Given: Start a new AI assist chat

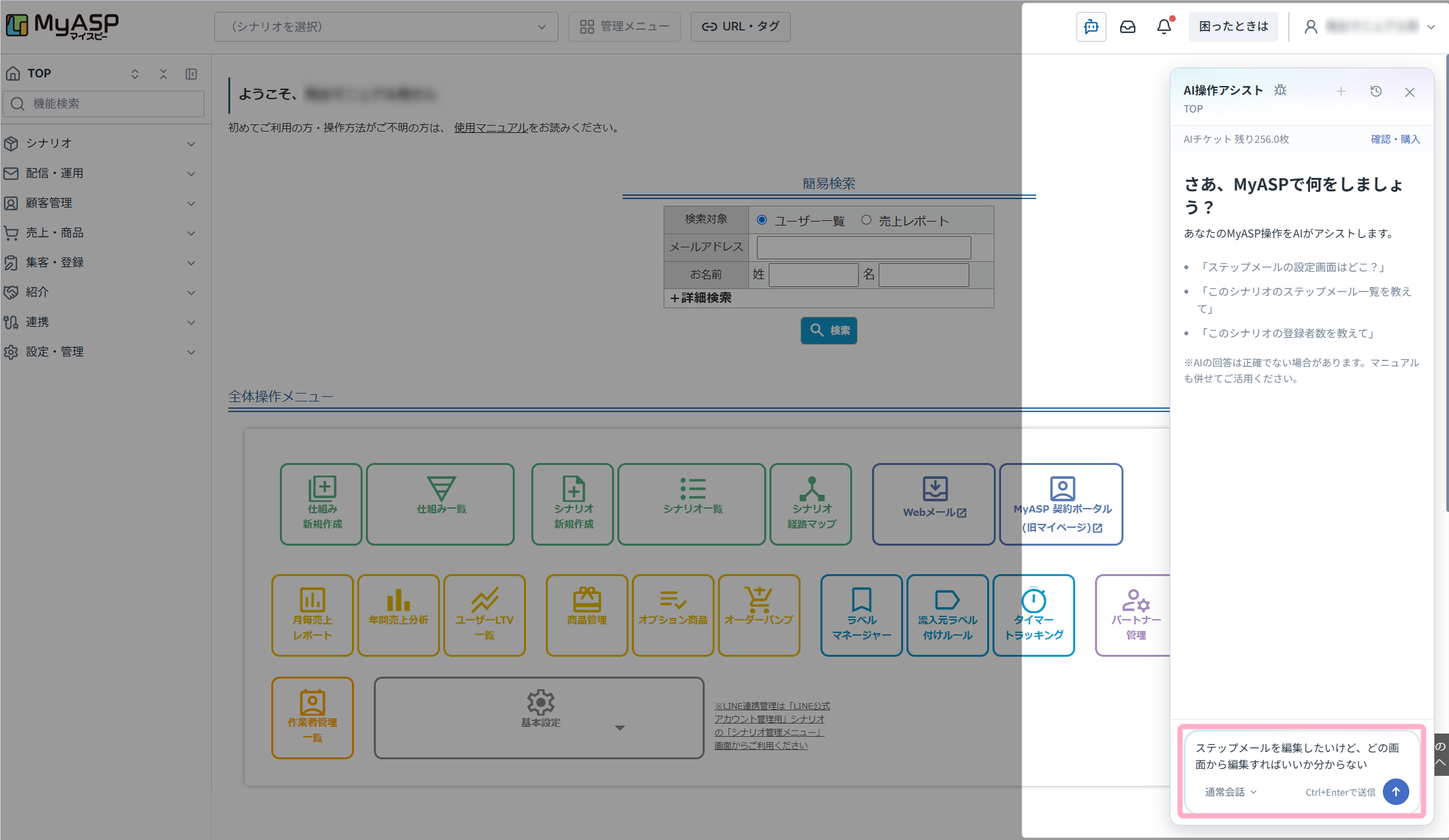Looking at the screenshot, I should tap(1341, 91).
